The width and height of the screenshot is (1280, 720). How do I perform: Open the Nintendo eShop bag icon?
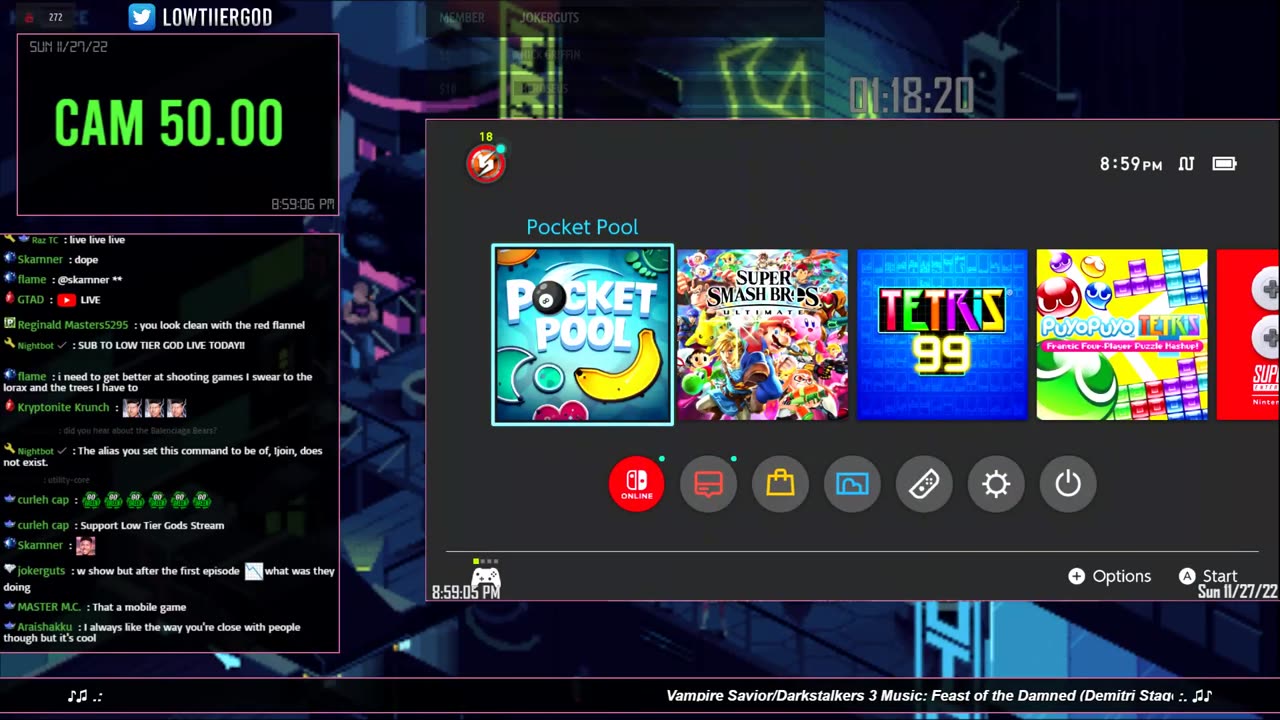(780, 484)
